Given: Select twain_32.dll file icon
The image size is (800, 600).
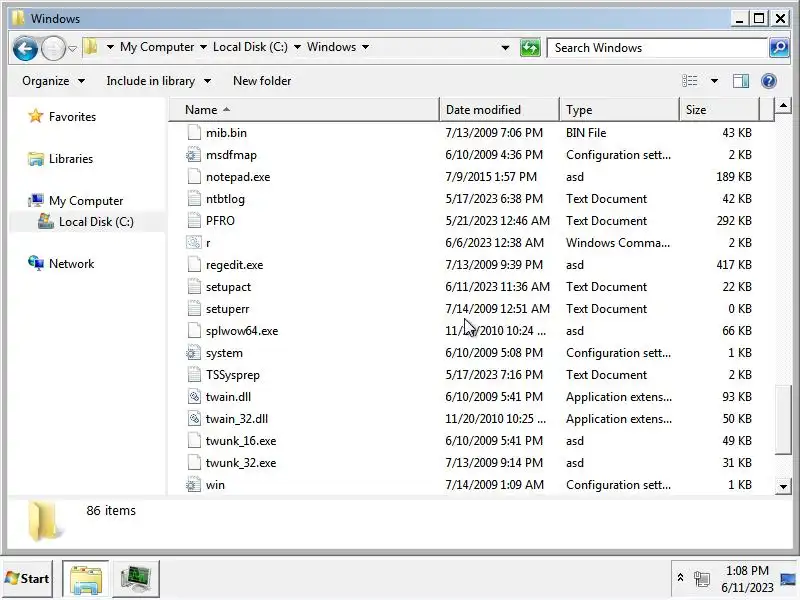Looking at the screenshot, I should (194, 418).
